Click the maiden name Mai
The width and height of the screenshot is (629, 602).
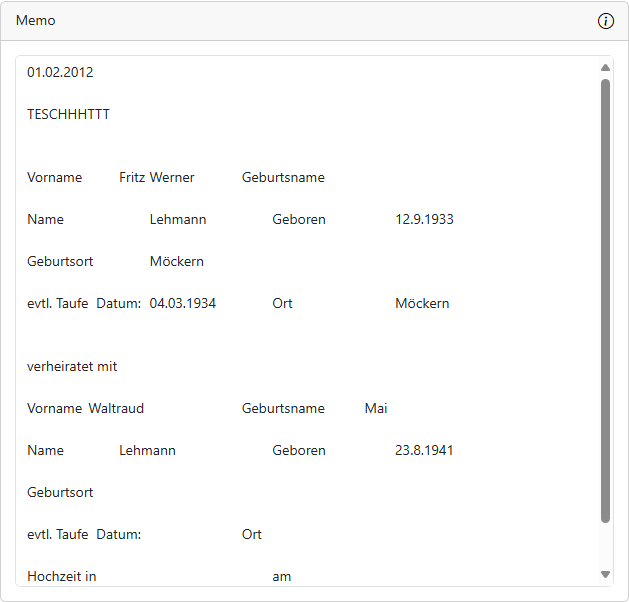point(376,408)
